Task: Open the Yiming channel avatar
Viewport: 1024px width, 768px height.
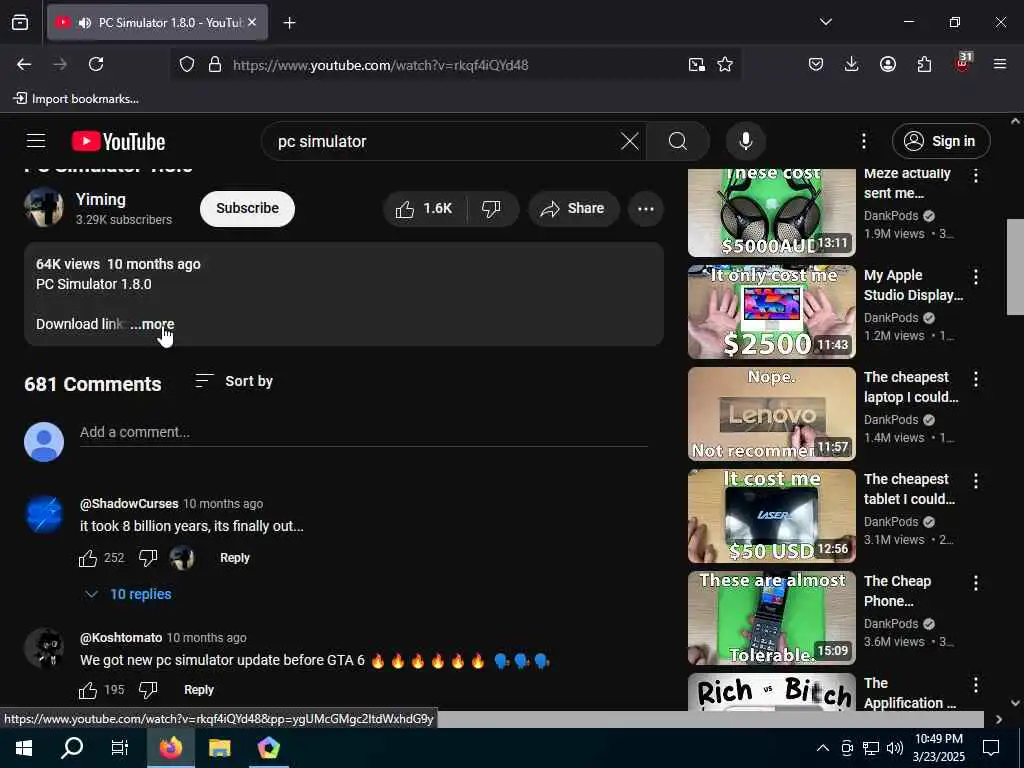Action: pyautogui.click(x=44, y=208)
